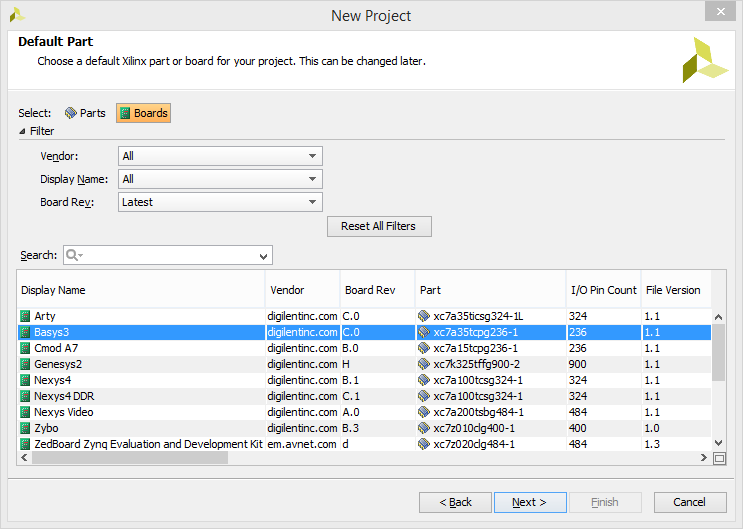Click em.avnet.com vendor cell
This screenshot has height=529, width=743.
point(302,444)
